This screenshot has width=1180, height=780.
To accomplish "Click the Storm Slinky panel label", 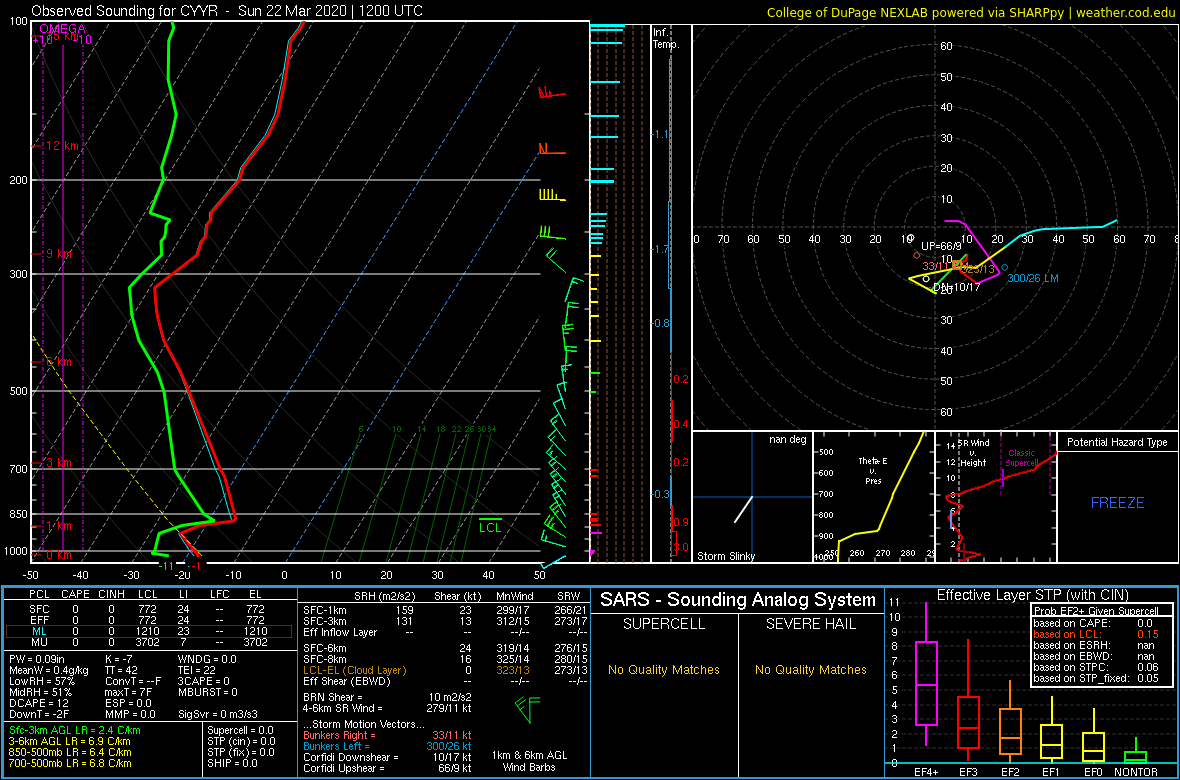I will (726, 556).
